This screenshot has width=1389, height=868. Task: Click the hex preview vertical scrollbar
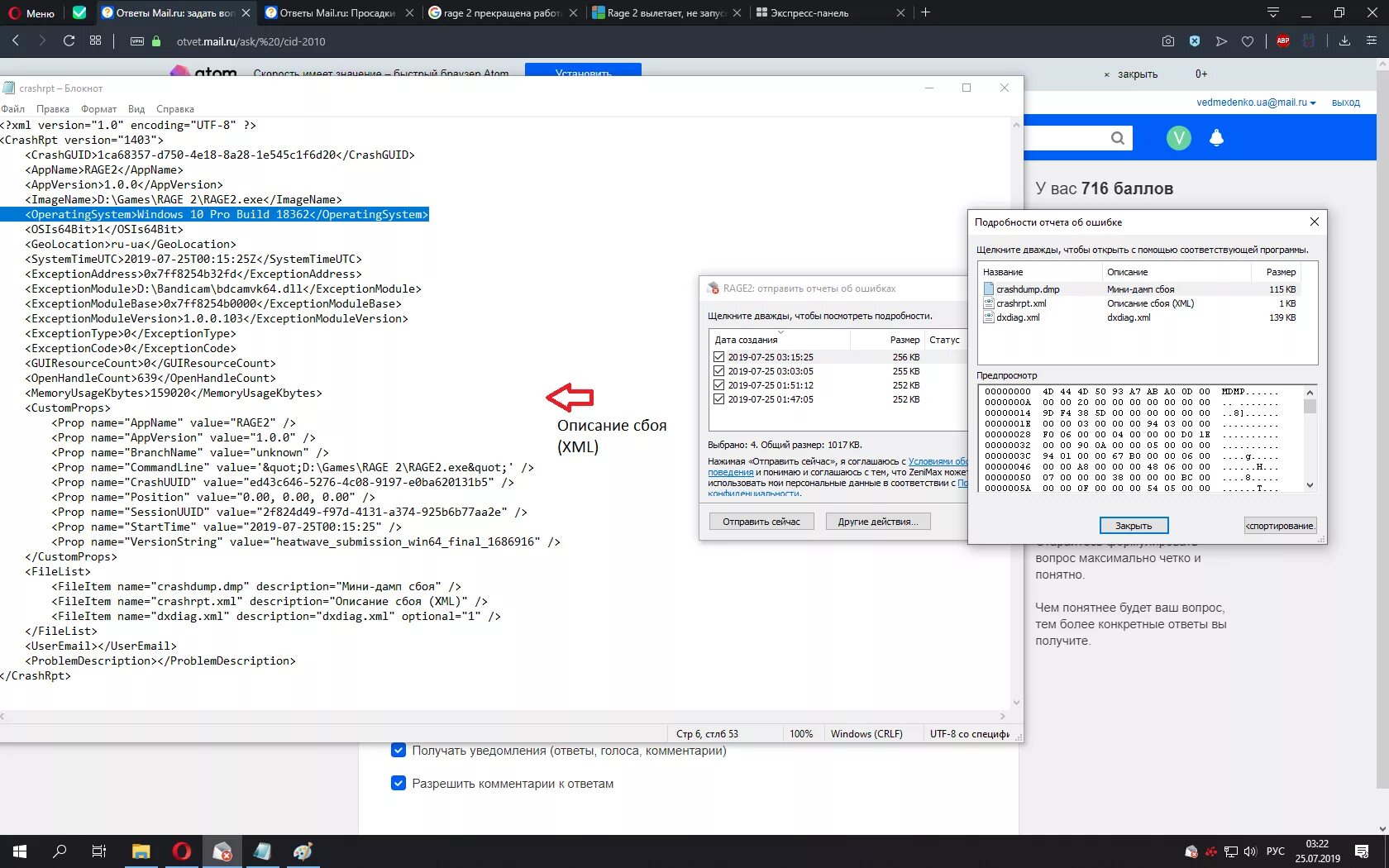(1310, 438)
